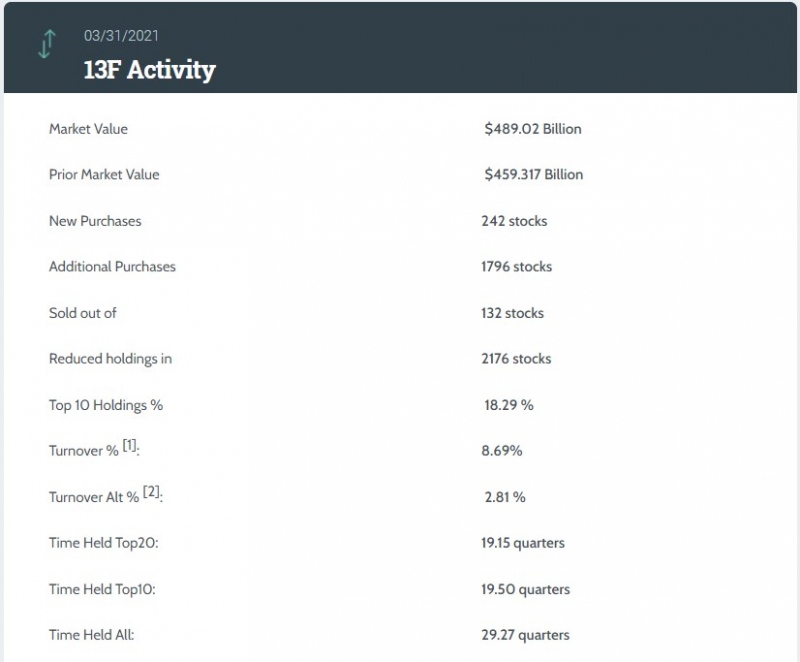Select the 03/31/2021 date text
The width and height of the screenshot is (800, 662).
[x=121, y=36]
